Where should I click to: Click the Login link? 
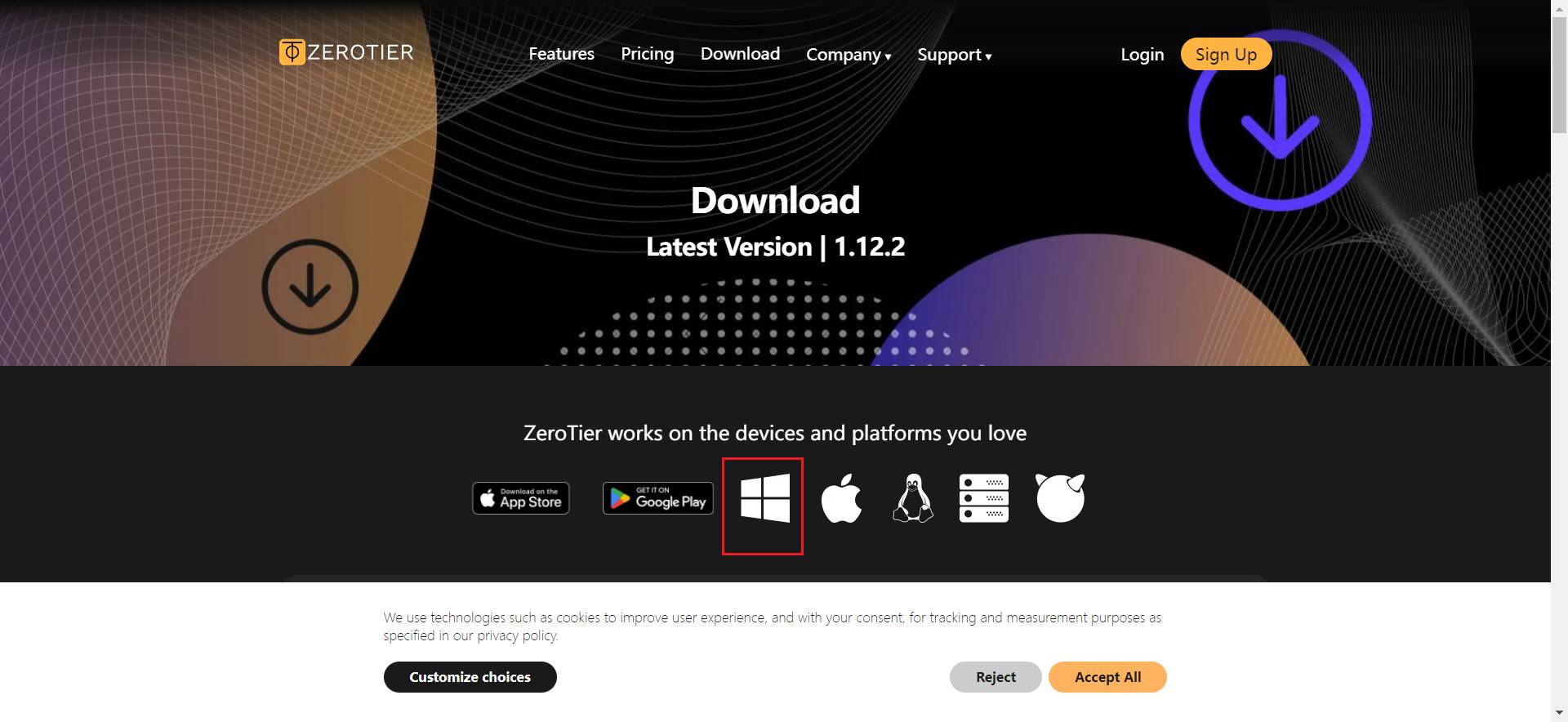[x=1142, y=55]
